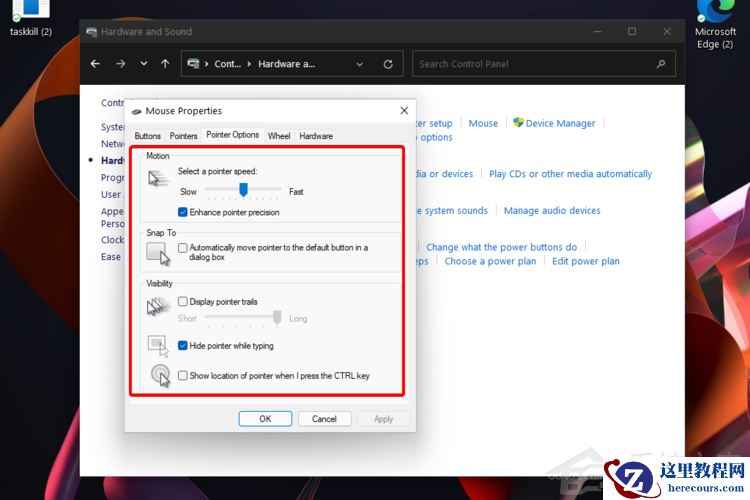Open Microsoft Edge (2) desktop shortcut

(x=715, y=24)
